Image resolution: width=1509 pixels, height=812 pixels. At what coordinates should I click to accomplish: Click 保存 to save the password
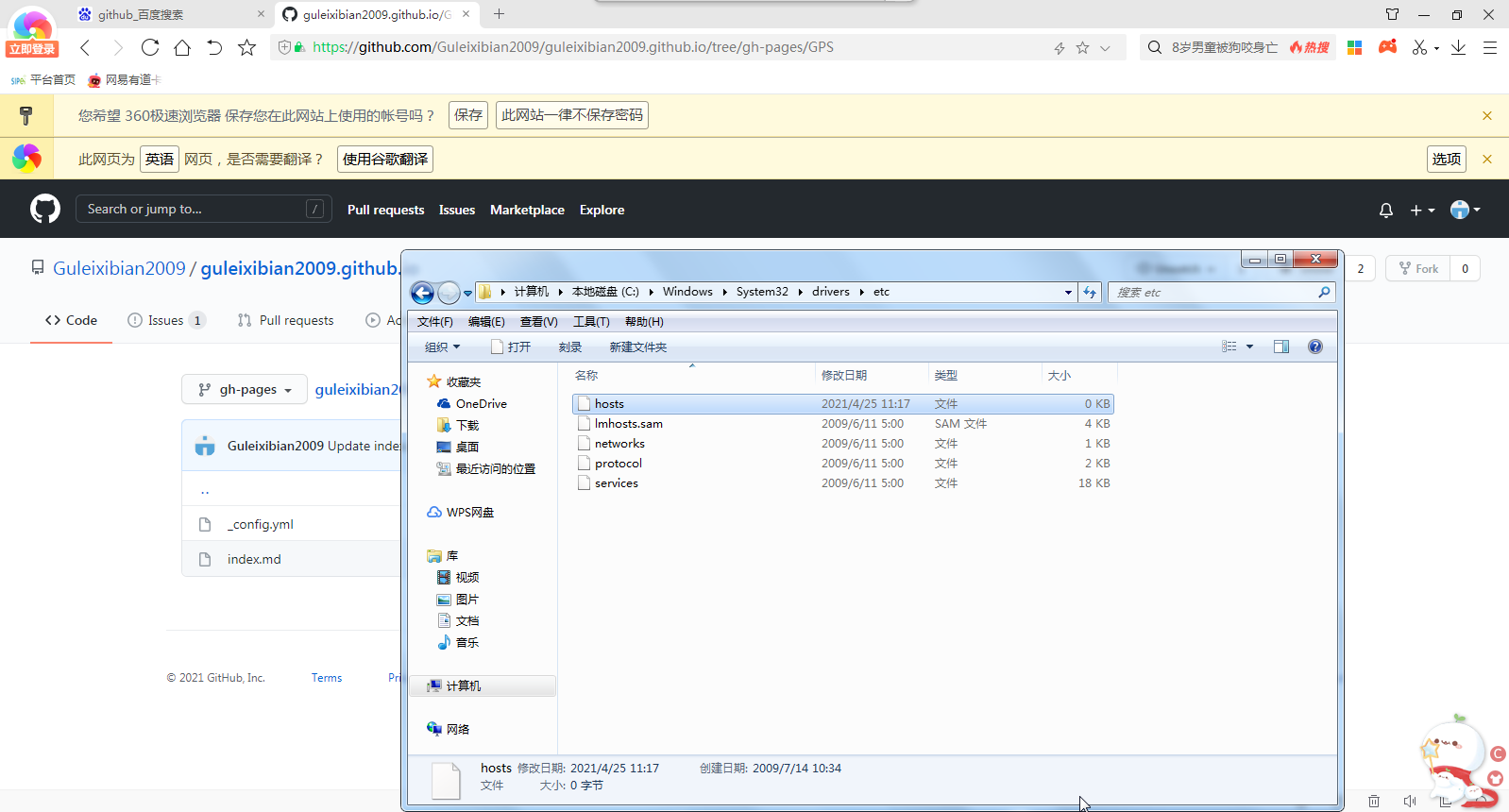tap(468, 115)
